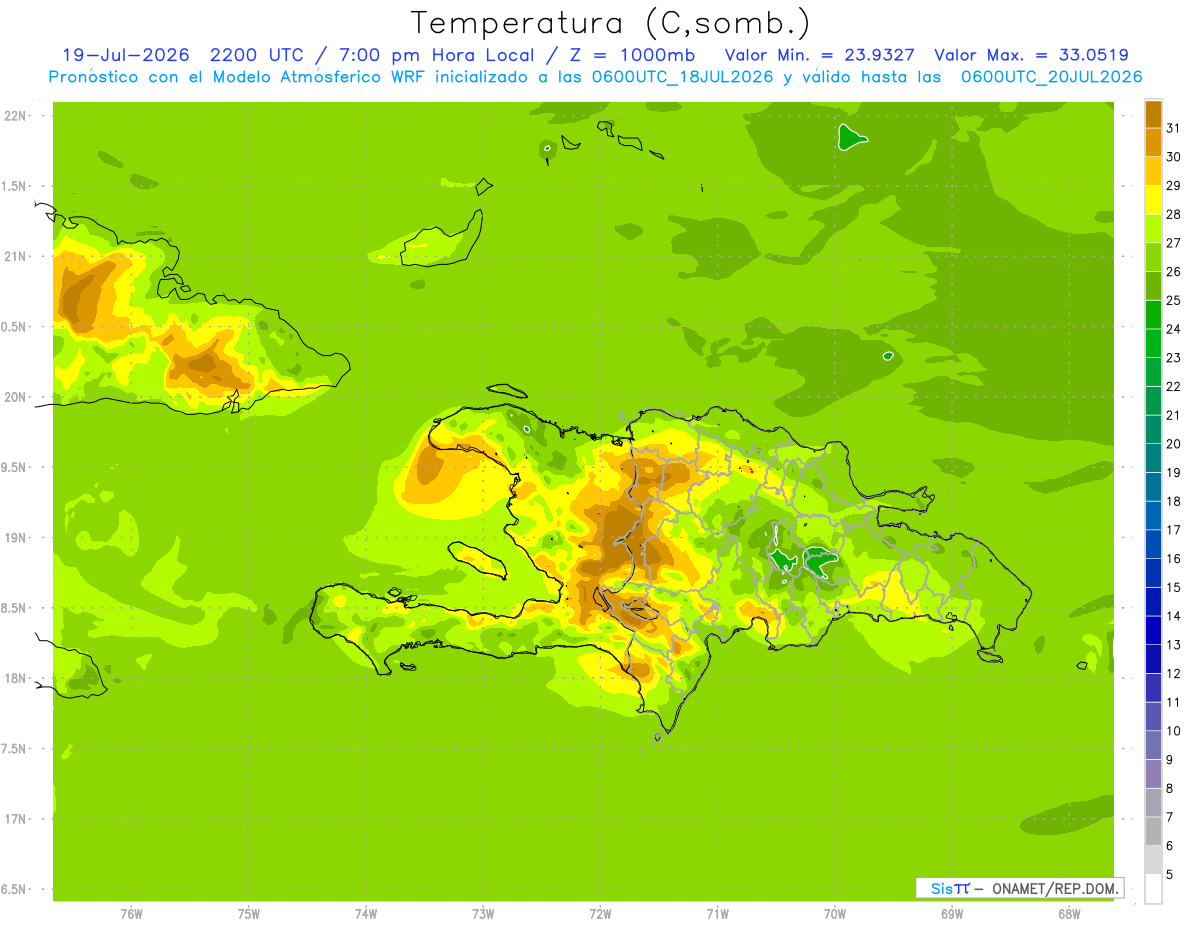Select the colorbar segment between 16 and 17

(x=1153, y=545)
